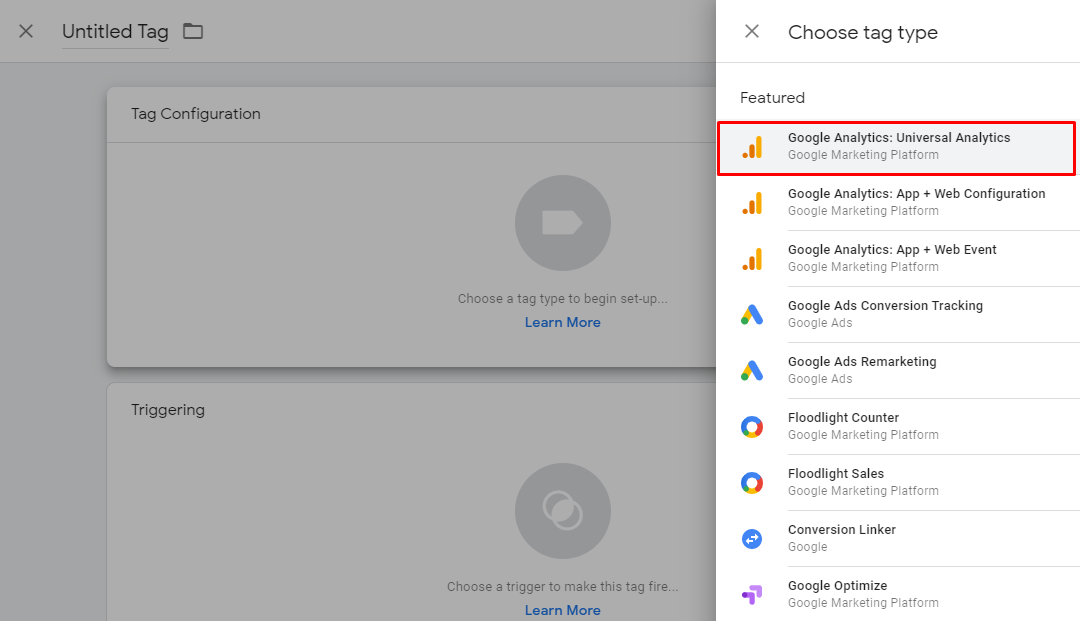
Task: Close the Choose tag type panel
Action: point(751,31)
